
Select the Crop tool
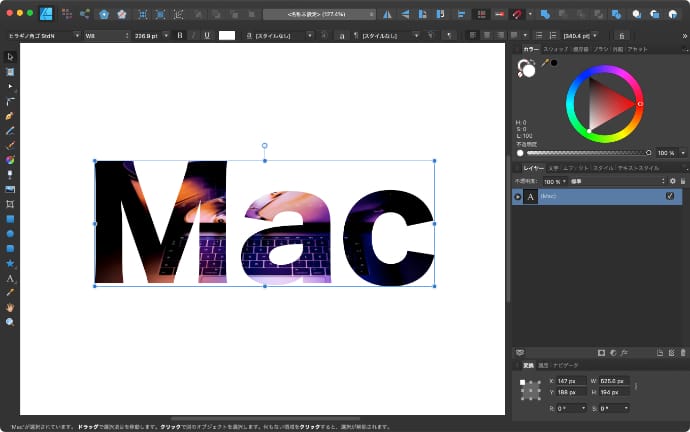[10, 203]
